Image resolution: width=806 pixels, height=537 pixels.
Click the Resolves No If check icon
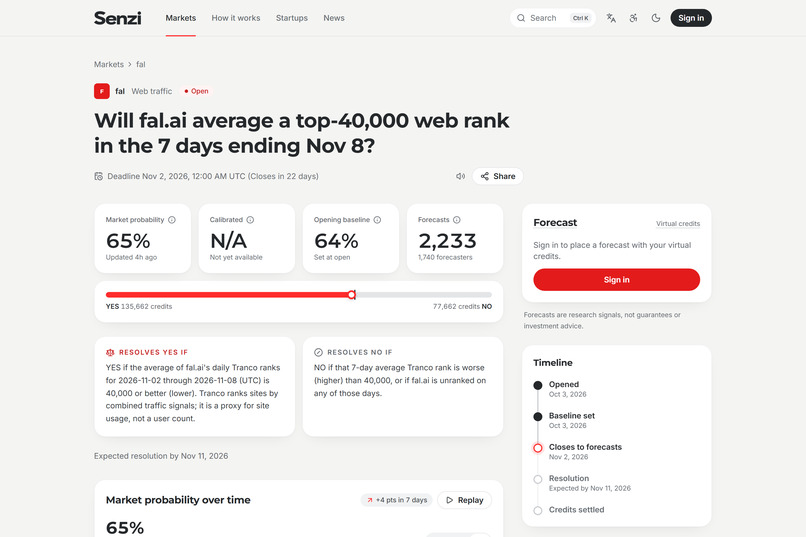coord(318,353)
